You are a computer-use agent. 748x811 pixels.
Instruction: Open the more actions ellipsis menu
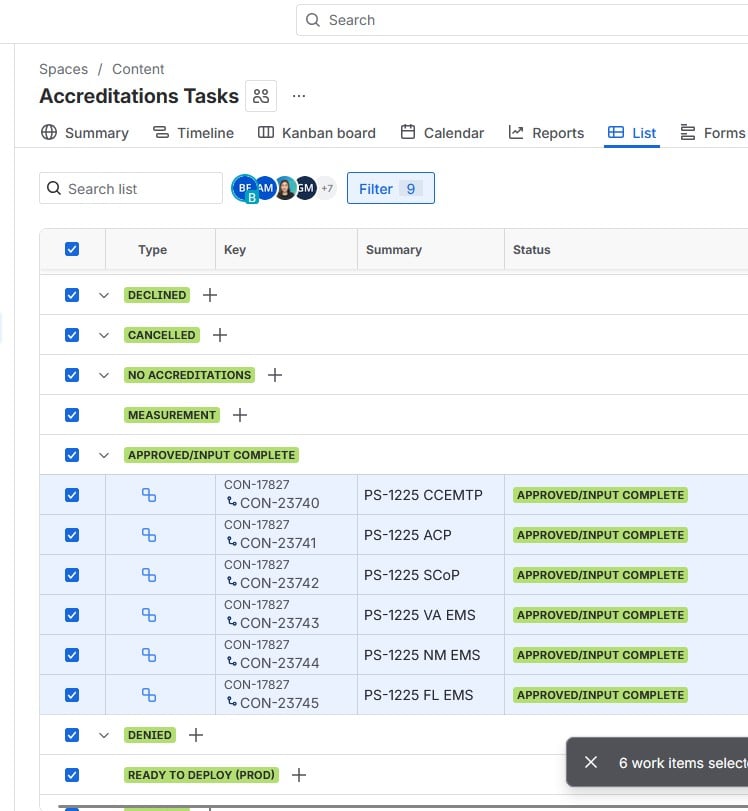click(298, 96)
